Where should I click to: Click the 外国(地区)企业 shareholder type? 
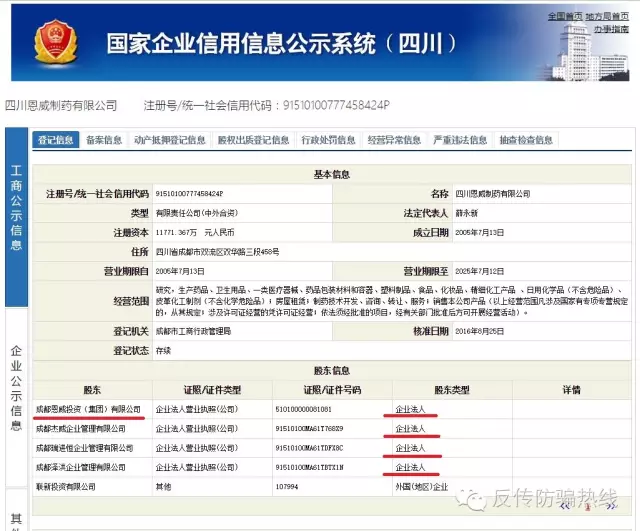[422, 487]
